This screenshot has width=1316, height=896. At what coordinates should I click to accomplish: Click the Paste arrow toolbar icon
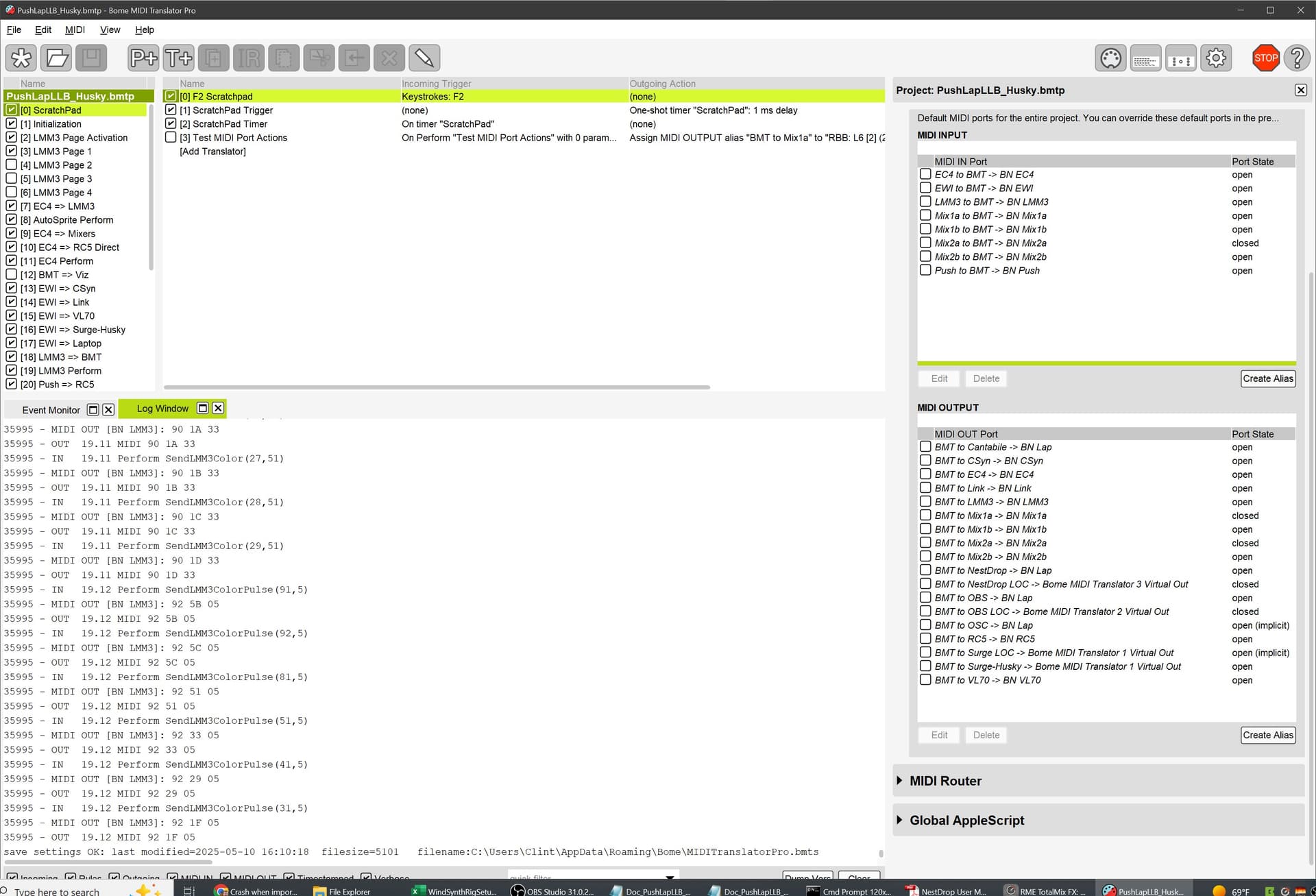coord(354,58)
